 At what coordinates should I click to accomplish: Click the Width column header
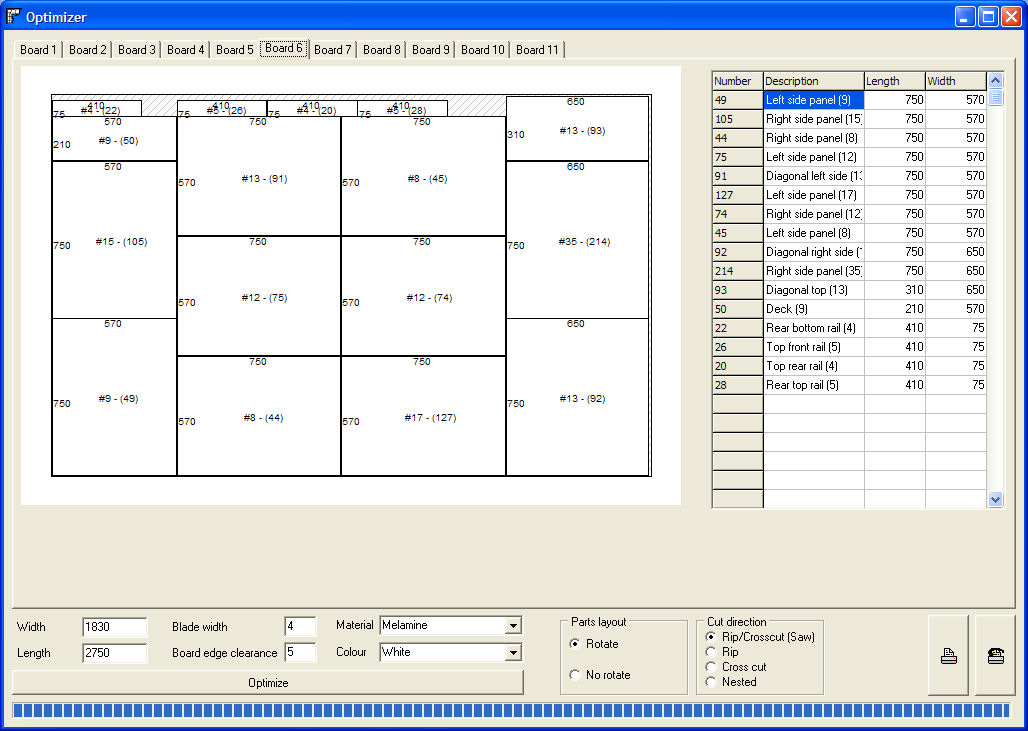click(955, 81)
